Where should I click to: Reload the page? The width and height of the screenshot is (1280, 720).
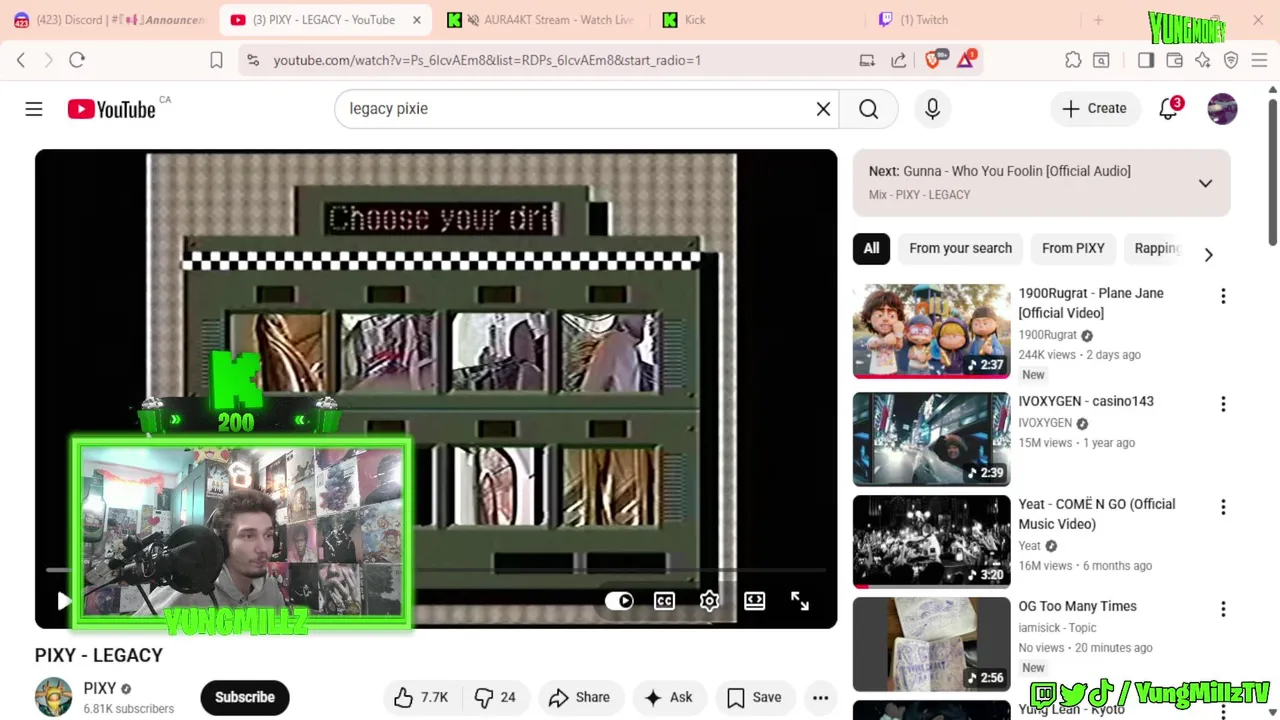pos(77,60)
